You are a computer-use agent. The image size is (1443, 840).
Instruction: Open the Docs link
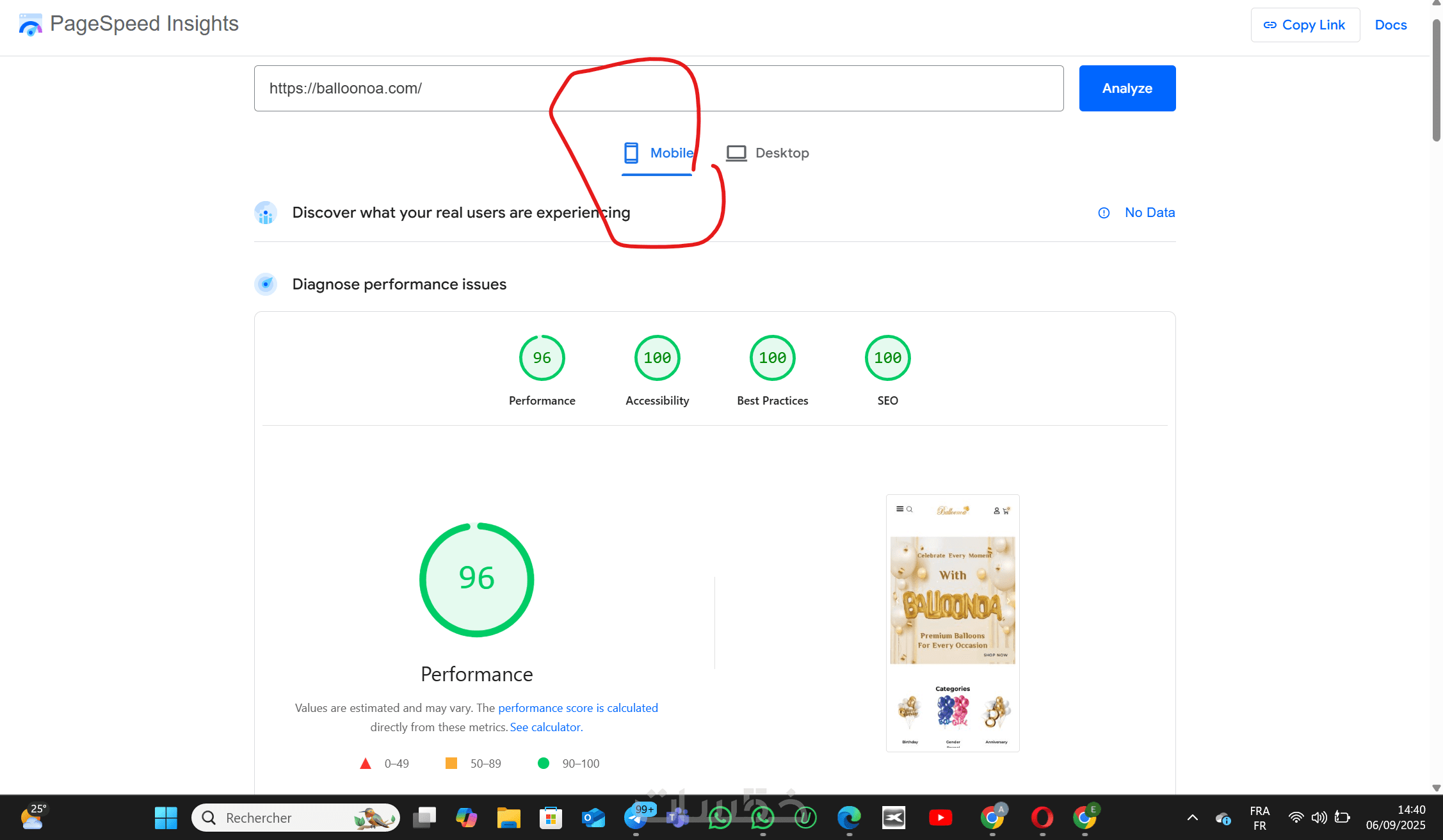pos(1391,25)
